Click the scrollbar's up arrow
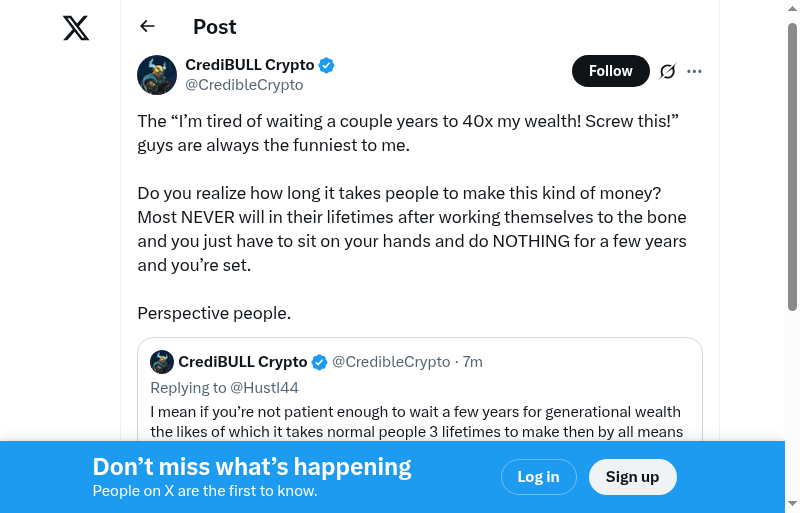Image resolution: width=800 pixels, height=513 pixels. coord(793,8)
